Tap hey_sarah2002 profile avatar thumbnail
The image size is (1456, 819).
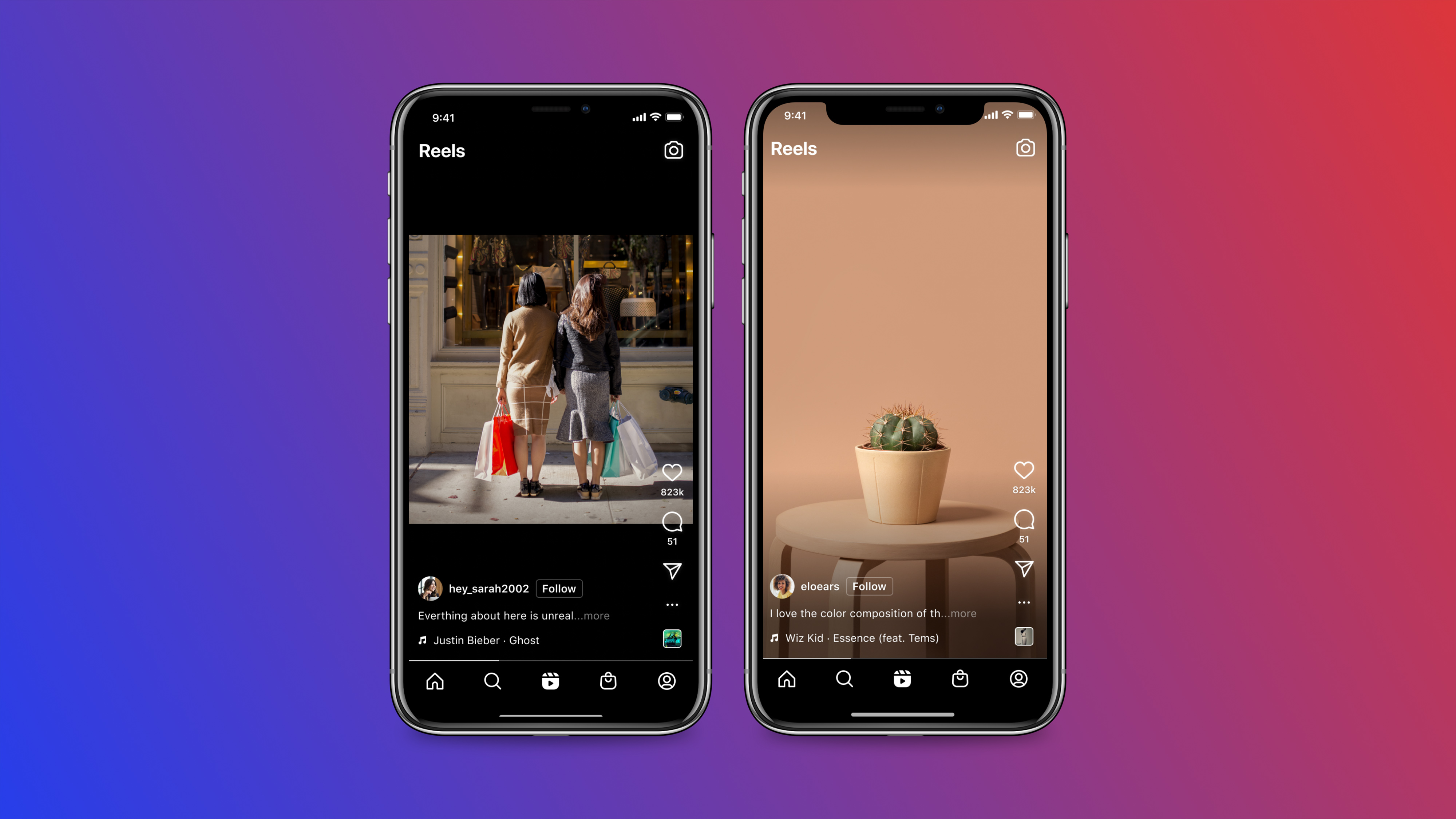(428, 588)
